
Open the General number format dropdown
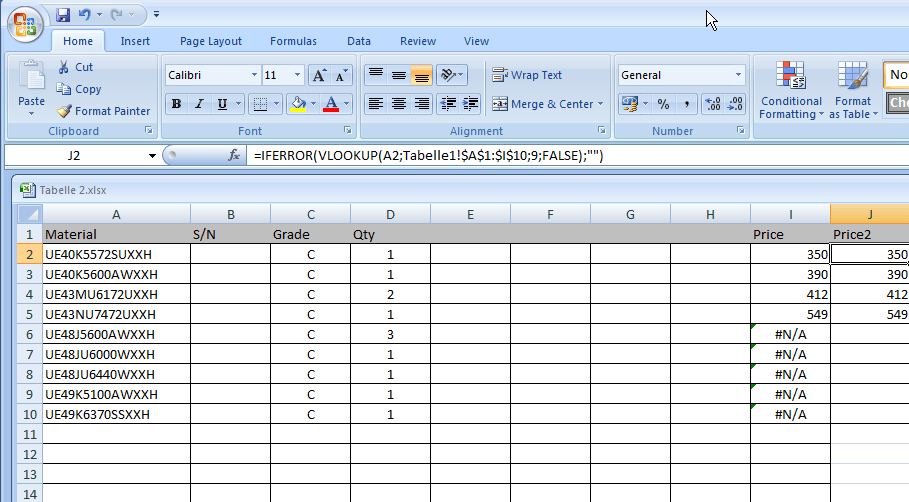[738, 75]
